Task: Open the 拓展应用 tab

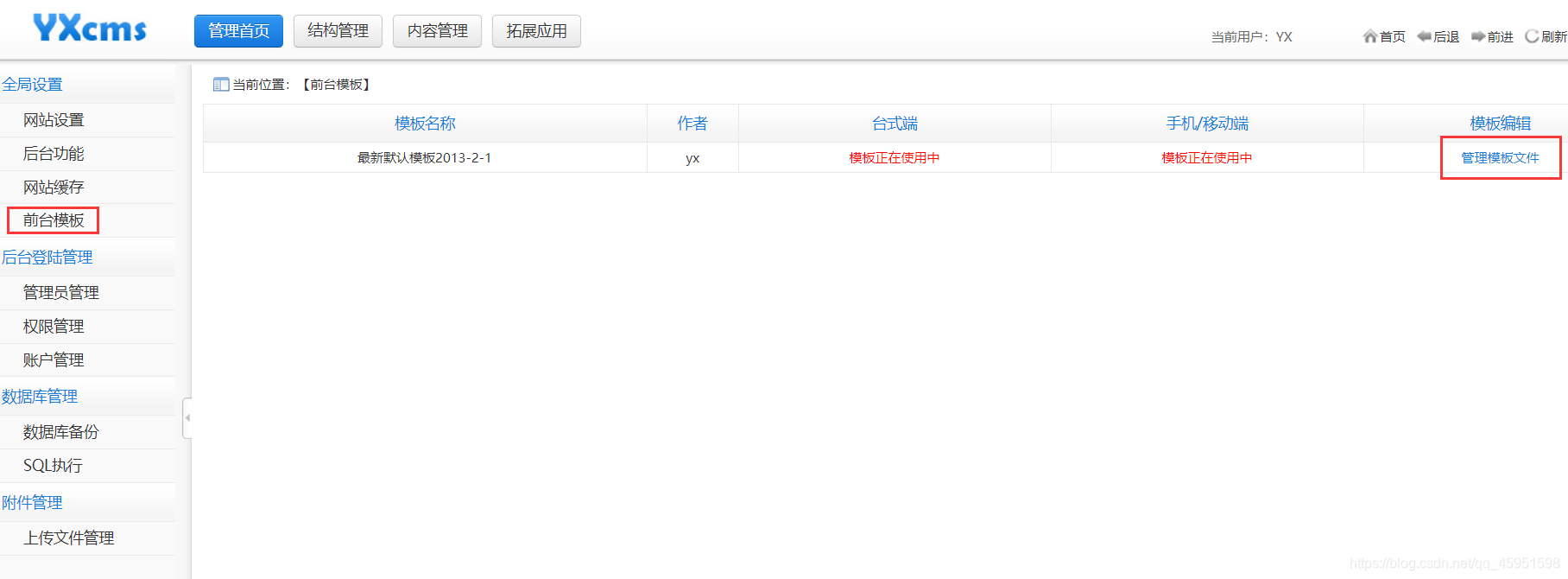Action: (536, 31)
